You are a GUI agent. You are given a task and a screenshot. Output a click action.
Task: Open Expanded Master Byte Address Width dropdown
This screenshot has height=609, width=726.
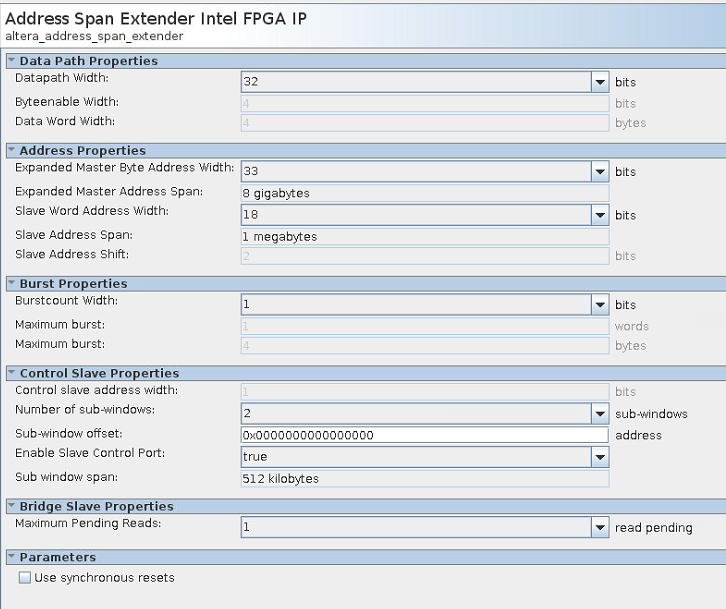[600, 172]
